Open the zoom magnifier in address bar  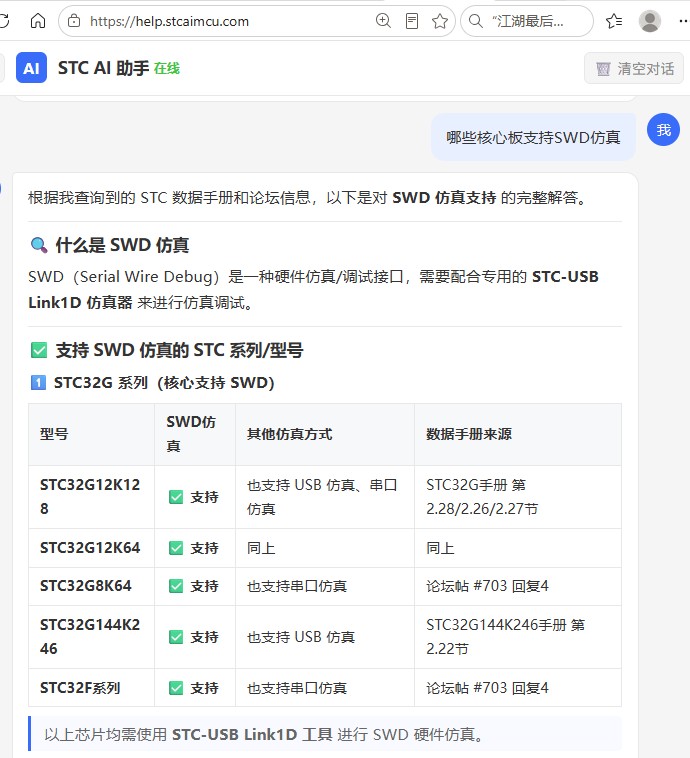[383, 21]
